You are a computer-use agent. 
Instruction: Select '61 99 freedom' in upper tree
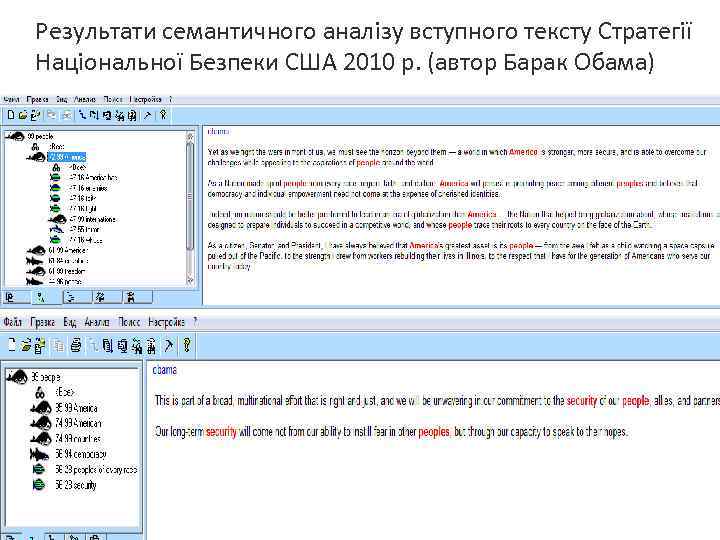(66, 271)
